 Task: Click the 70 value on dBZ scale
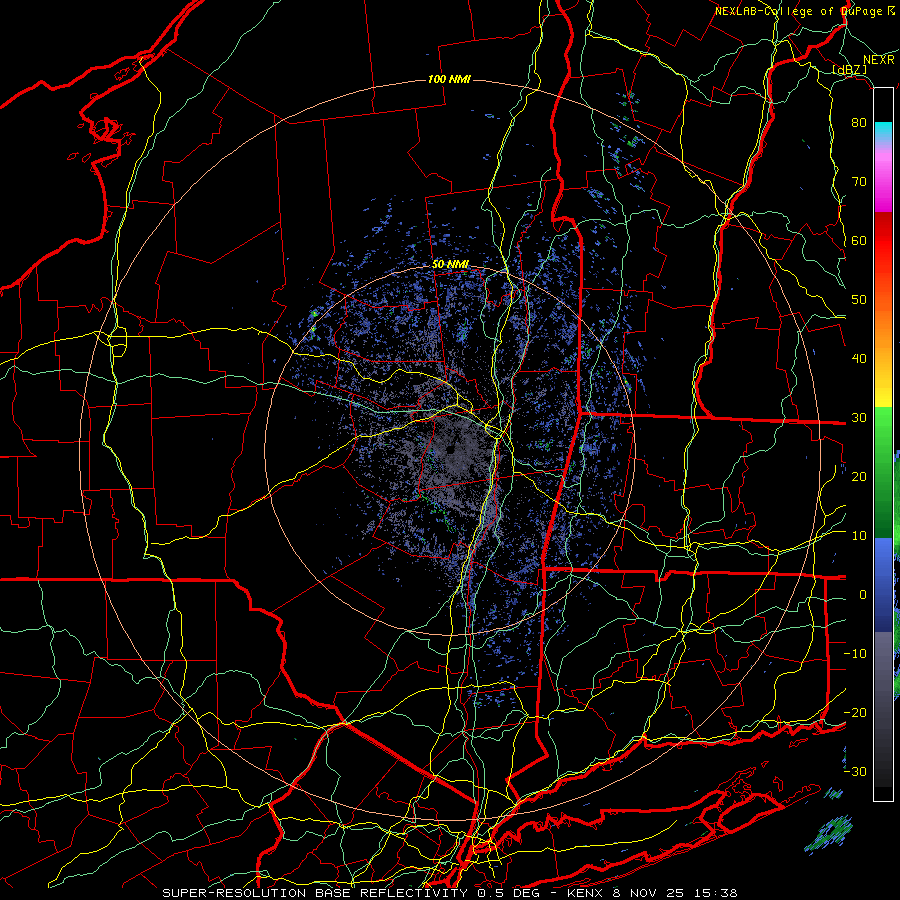pos(859,182)
